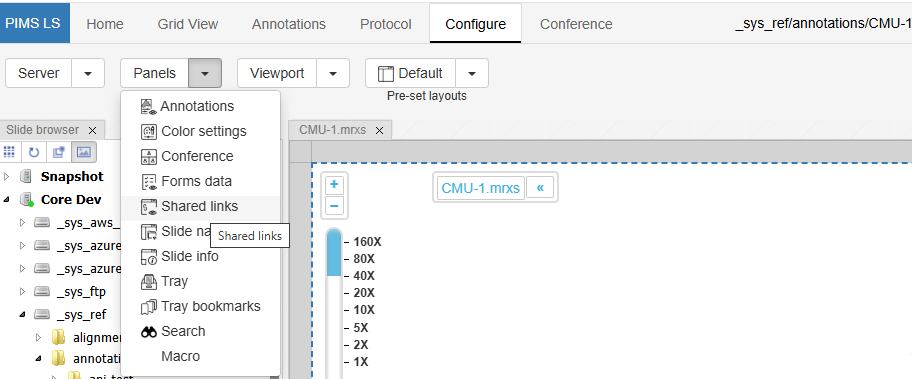Click the refresh icon in Slide browser
912x379 pixels.
34,152
